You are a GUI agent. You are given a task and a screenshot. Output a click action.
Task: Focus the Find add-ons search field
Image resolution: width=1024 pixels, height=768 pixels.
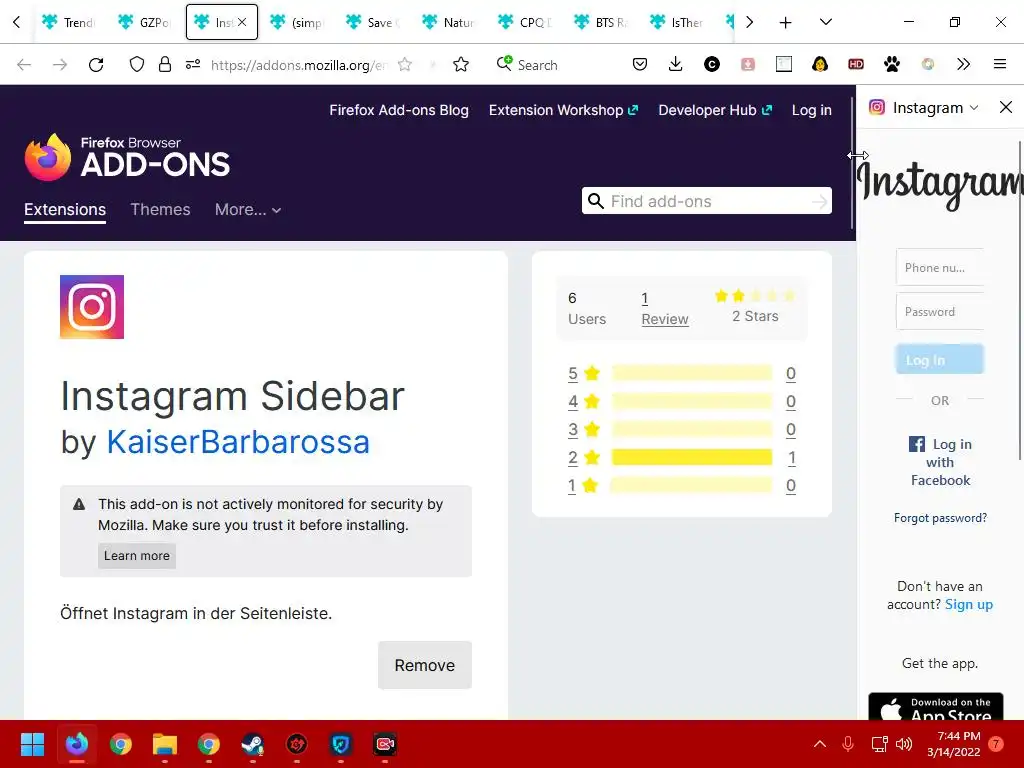coord(707,201)
